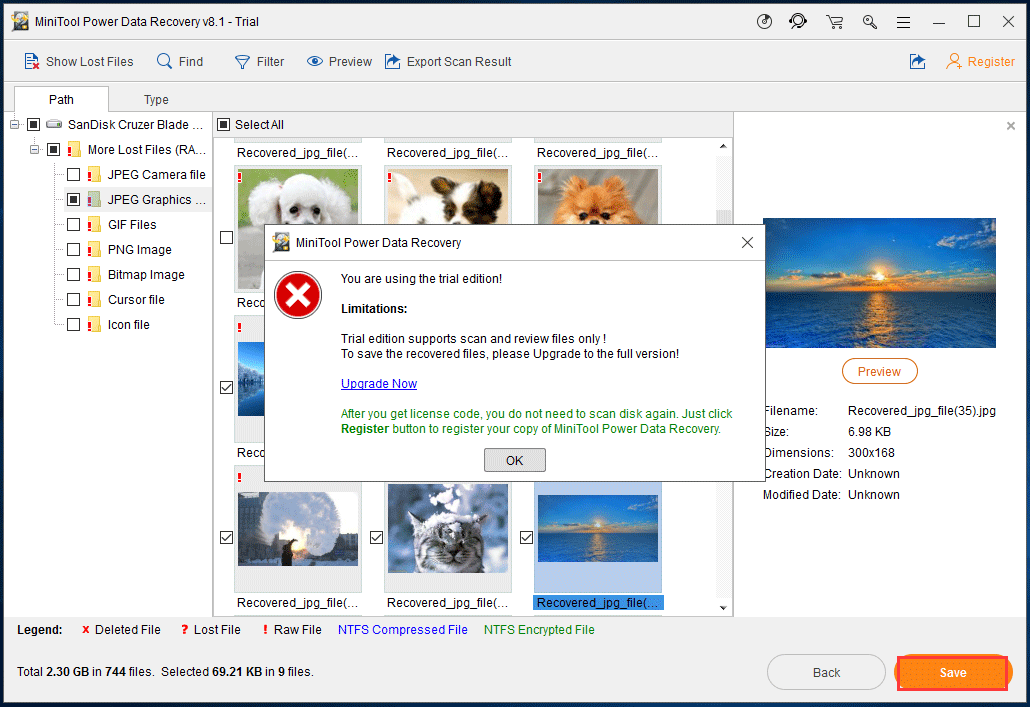
Task: Follow the Upgrade Now link
Action: click(x=379, y=384)
